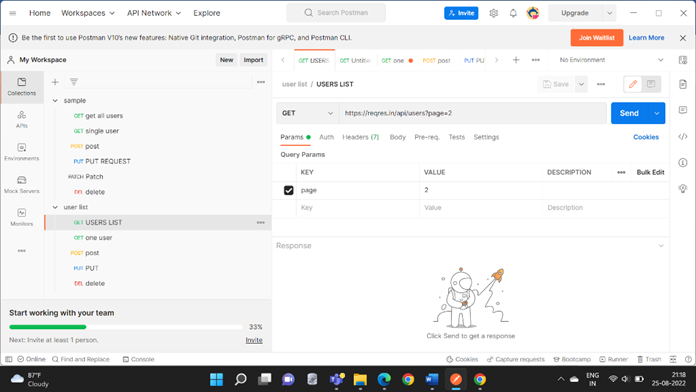Open the Save options dropdown arrow

(x=581, y=84)
